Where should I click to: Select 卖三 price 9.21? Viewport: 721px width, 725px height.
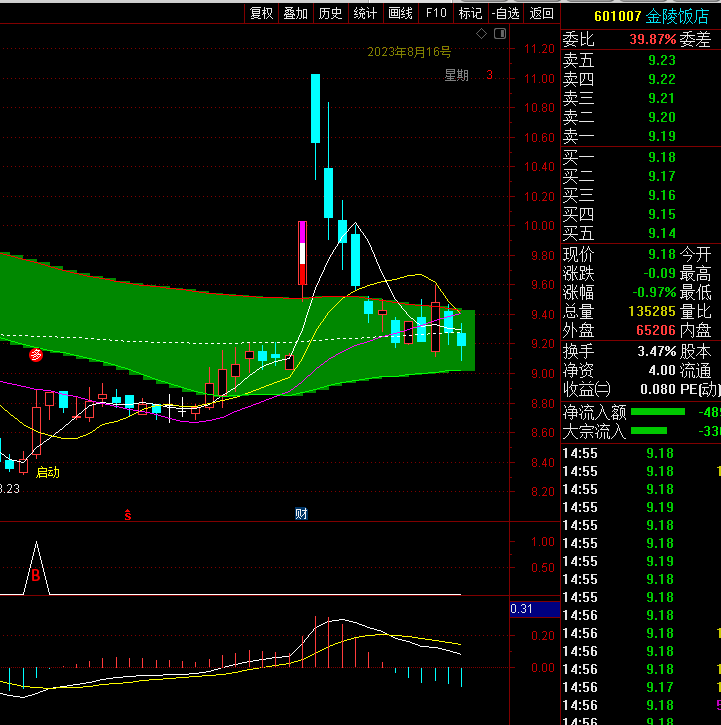pyautogui.click(x=661, y=98)
